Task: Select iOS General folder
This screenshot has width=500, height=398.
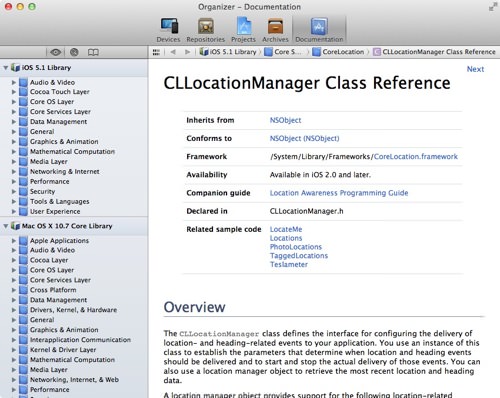Action: click(42, 132)
